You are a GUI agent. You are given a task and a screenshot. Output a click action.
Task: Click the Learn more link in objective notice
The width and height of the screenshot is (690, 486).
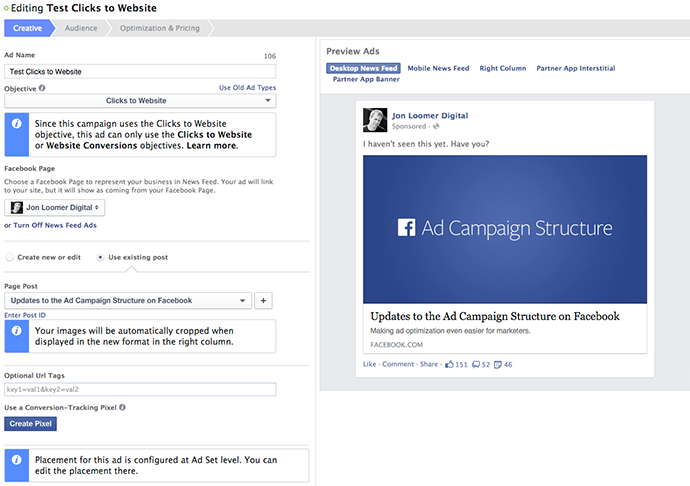(212, 146)
